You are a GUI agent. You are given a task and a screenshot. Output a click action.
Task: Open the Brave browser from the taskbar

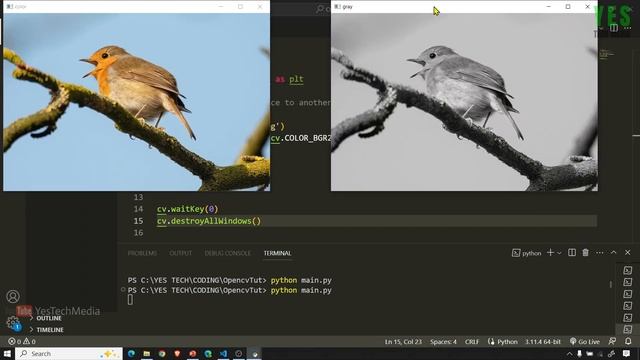(x=177, y=354)
